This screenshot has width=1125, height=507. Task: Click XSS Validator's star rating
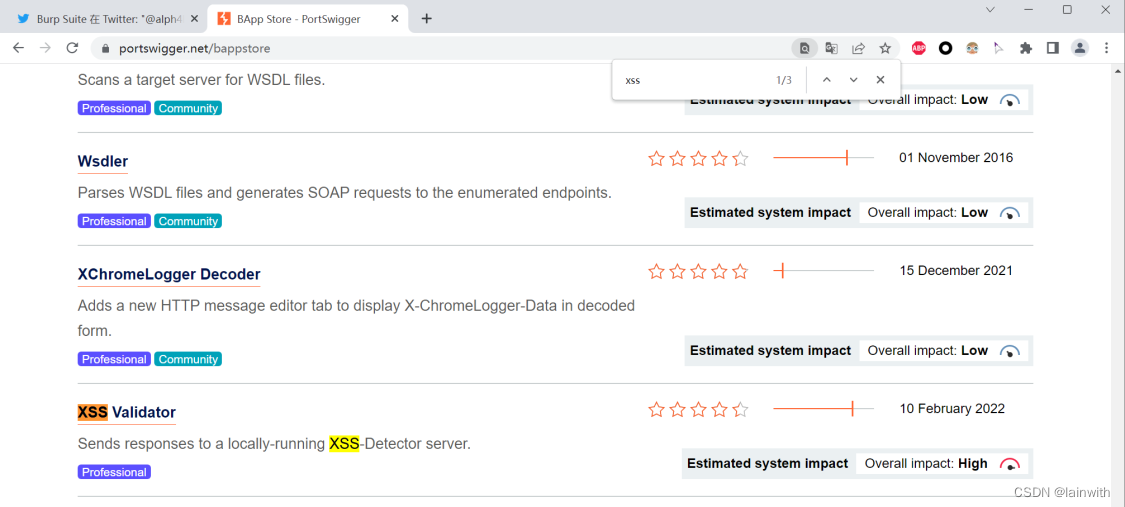pyautogui.click(x=698, y=409)
